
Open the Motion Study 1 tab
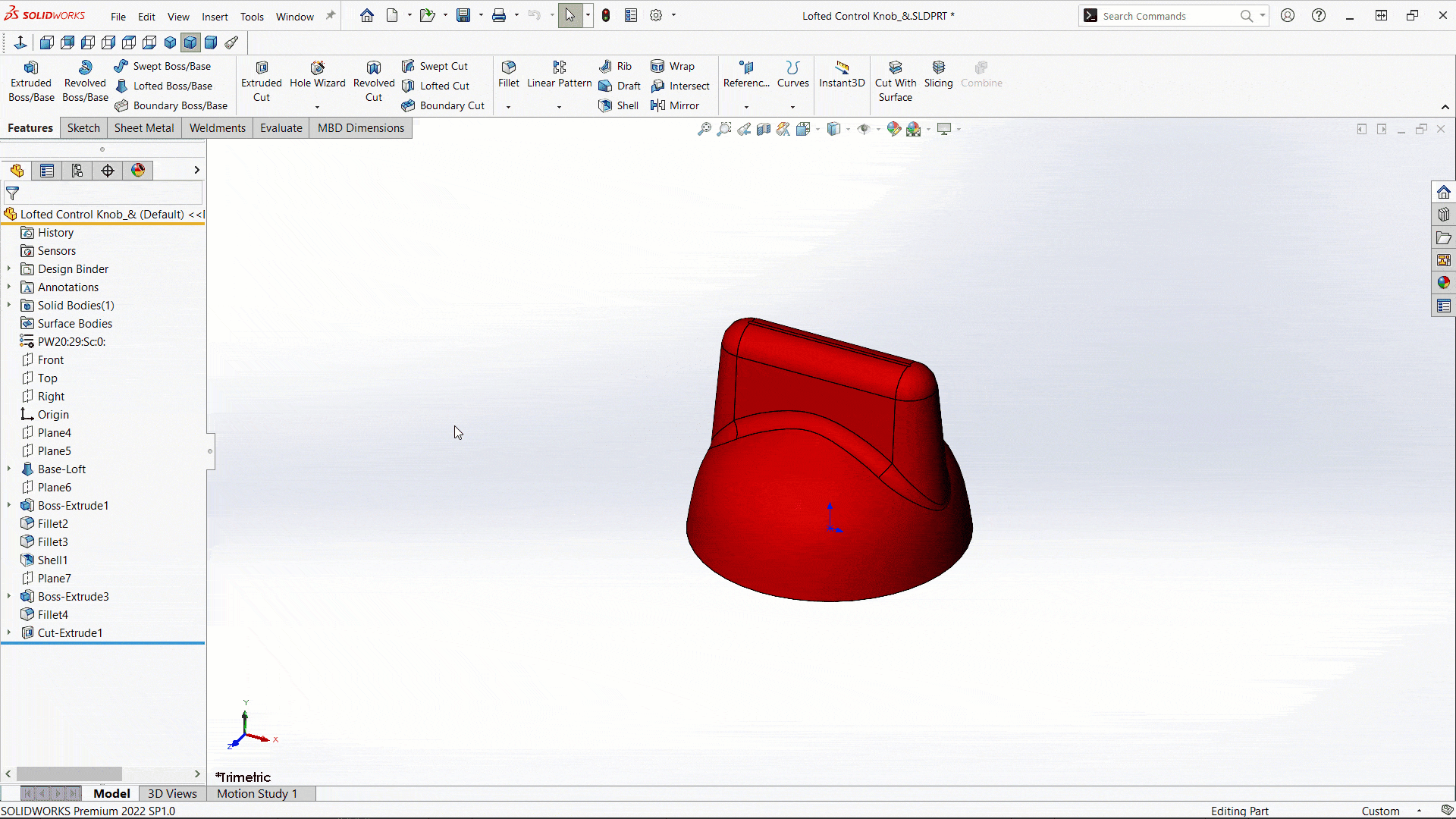pos(257,794)
